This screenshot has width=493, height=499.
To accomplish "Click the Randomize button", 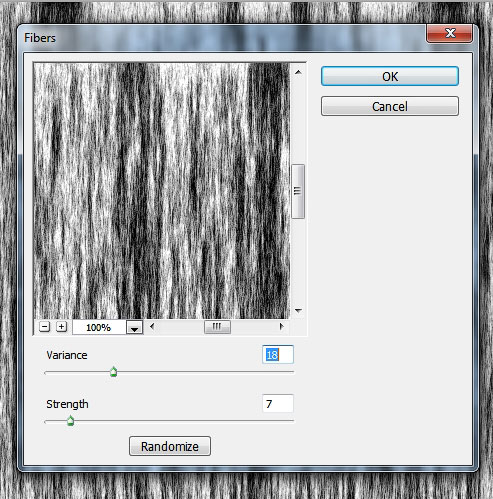I will (x=170, y=446).
